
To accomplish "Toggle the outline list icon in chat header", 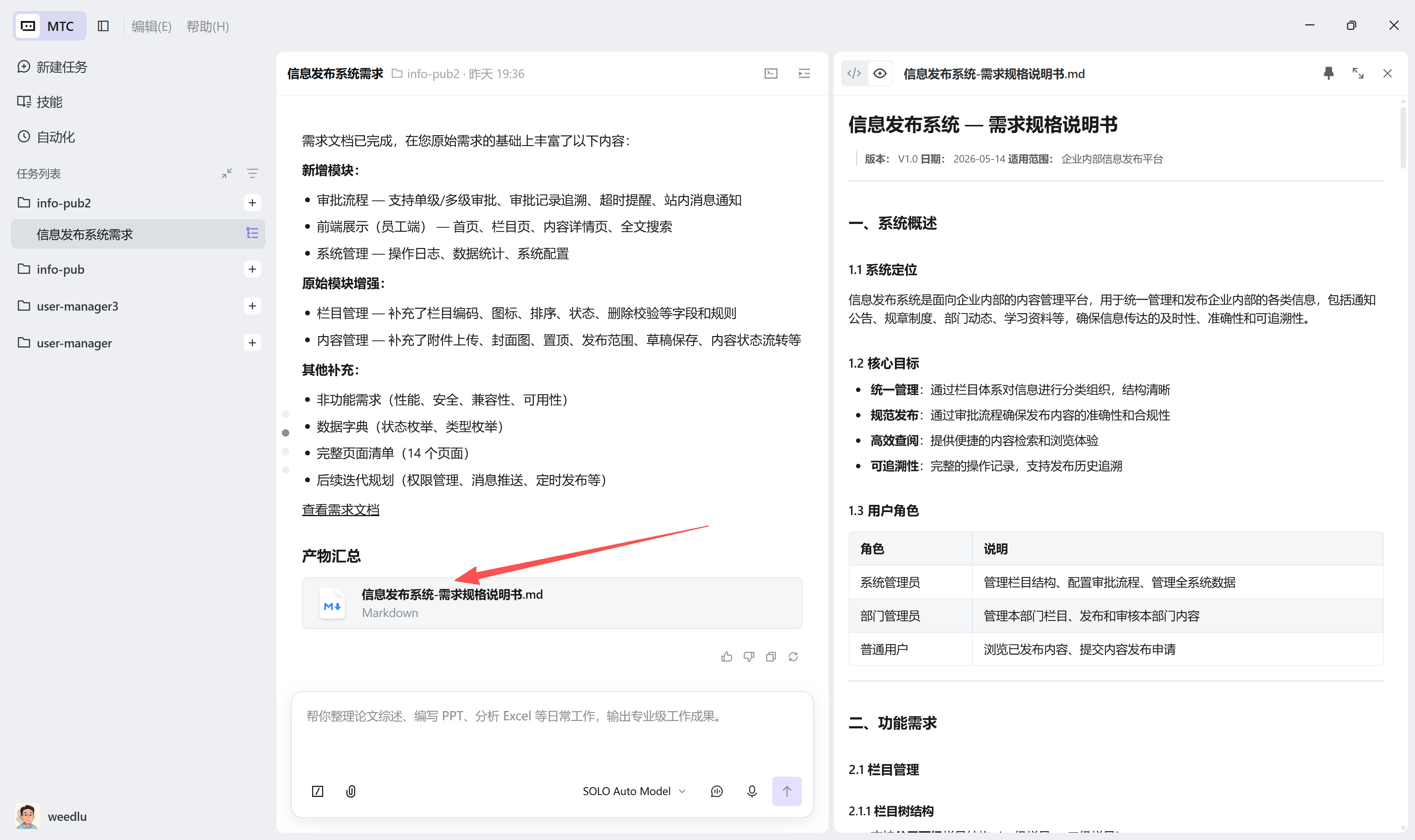I will pyautogui.click(x=804, y=74).
